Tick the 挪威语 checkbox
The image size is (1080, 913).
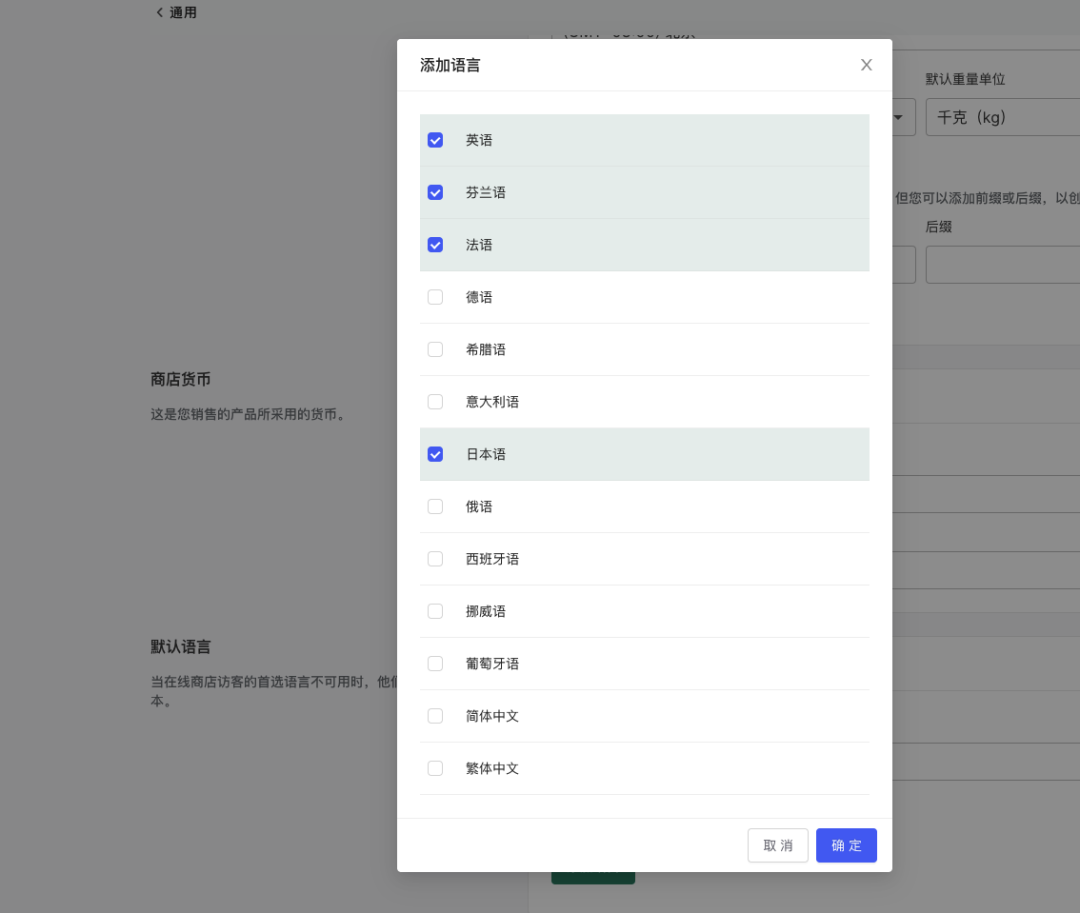(435, 611)
